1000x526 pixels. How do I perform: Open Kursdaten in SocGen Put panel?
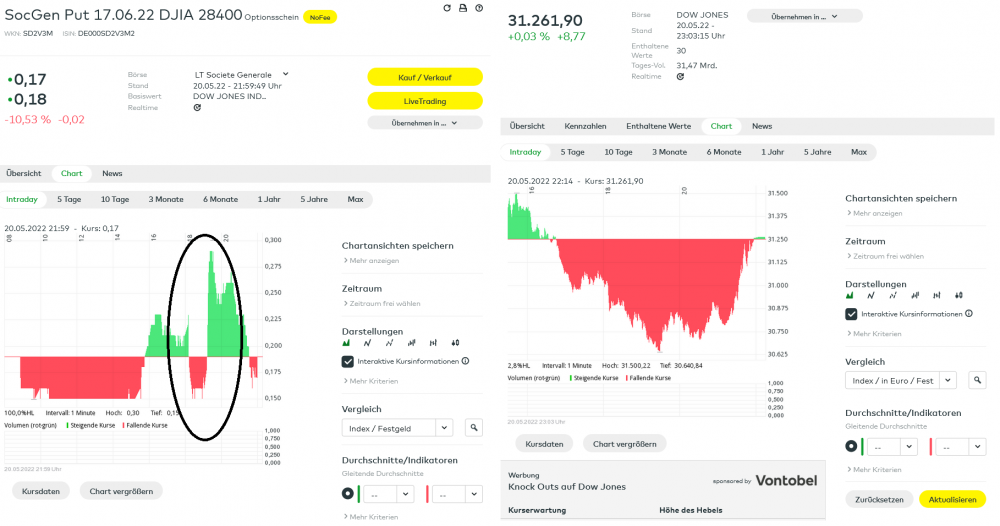coord(41,492)
